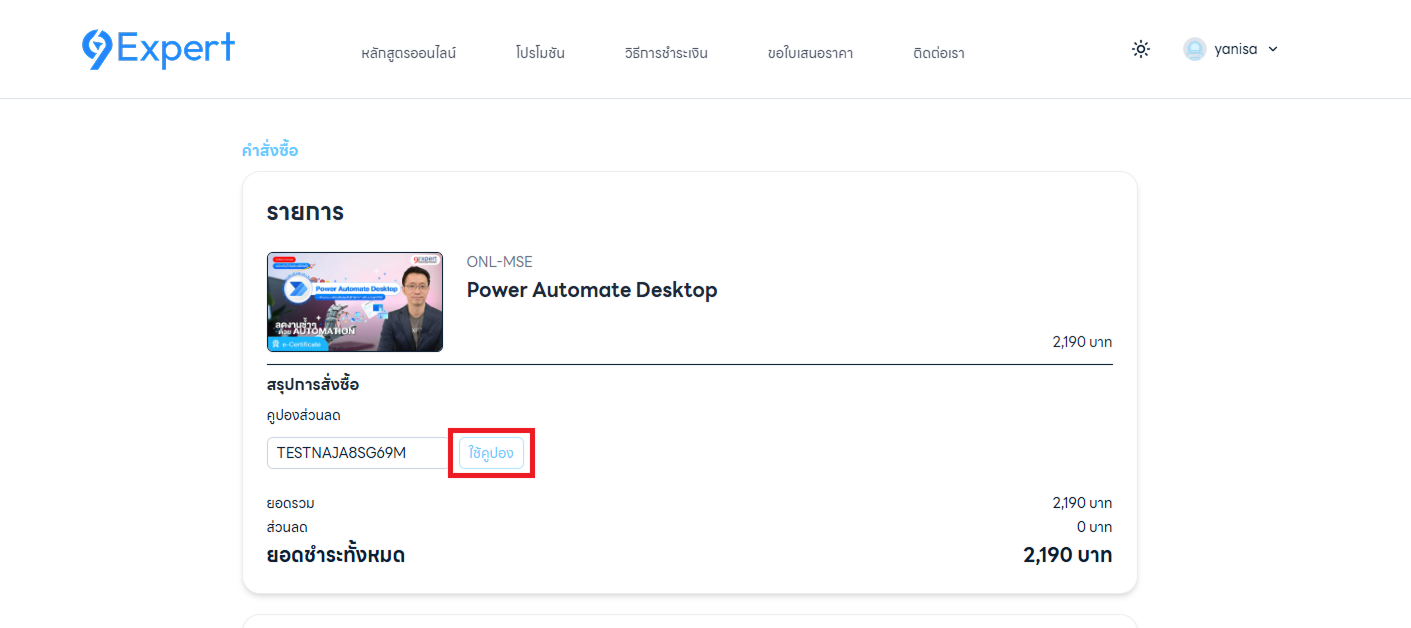1411x628 pixels.
Task: Go to the โปรโมชัน page
Action: [x=540, y=53]
